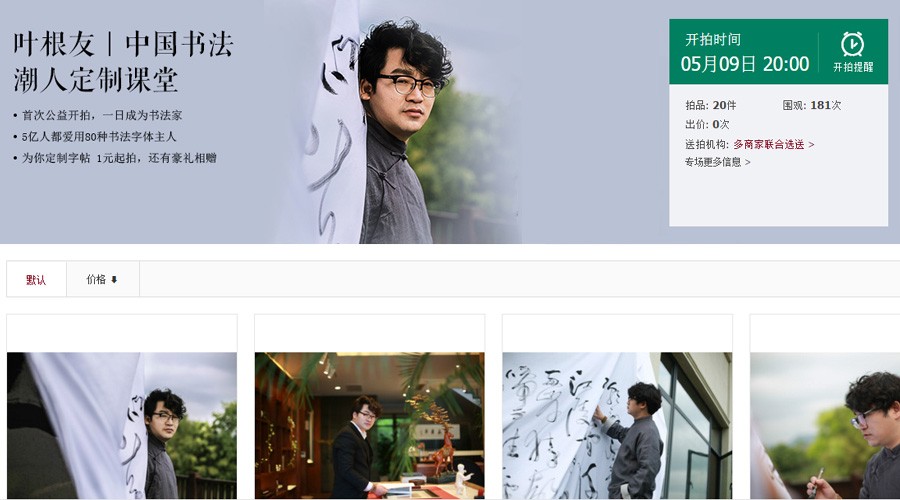This screenshot has height=500, width=900.
Task: Open first lot photo with calligraphy banner
Action: coord(122,425)
